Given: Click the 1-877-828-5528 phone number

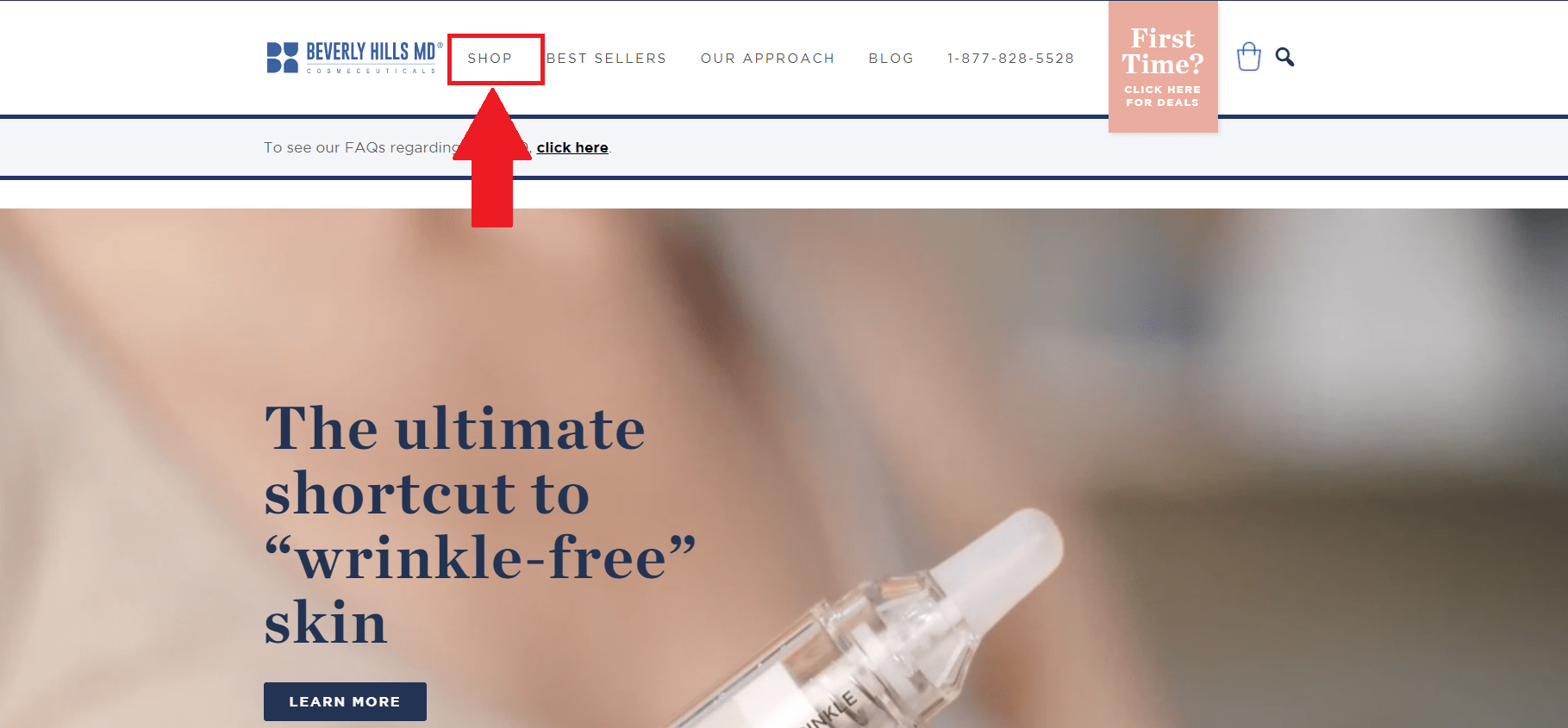Looking at the screenshot, I should pyautogui.click(x=1010, y=59).
